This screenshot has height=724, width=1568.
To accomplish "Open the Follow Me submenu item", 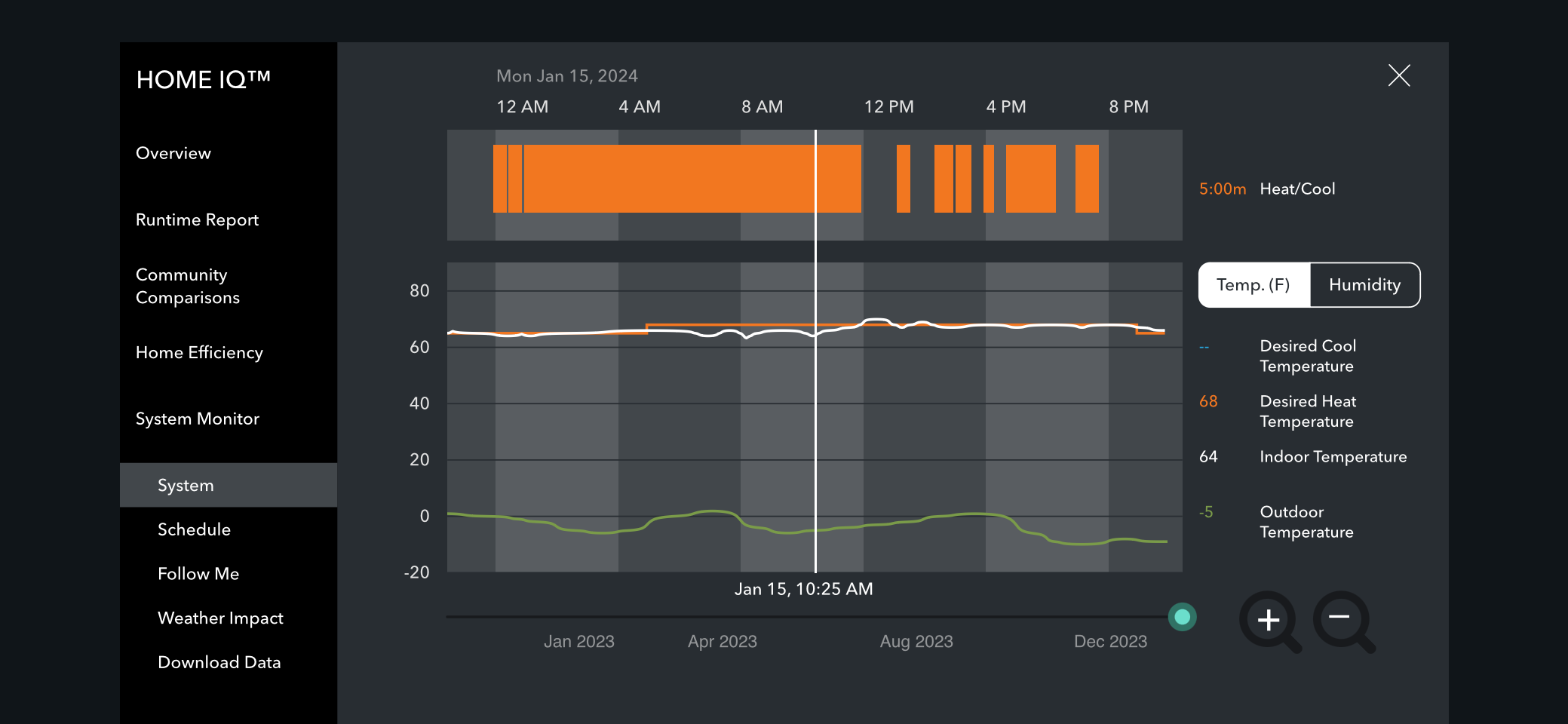I will point(198,574).
